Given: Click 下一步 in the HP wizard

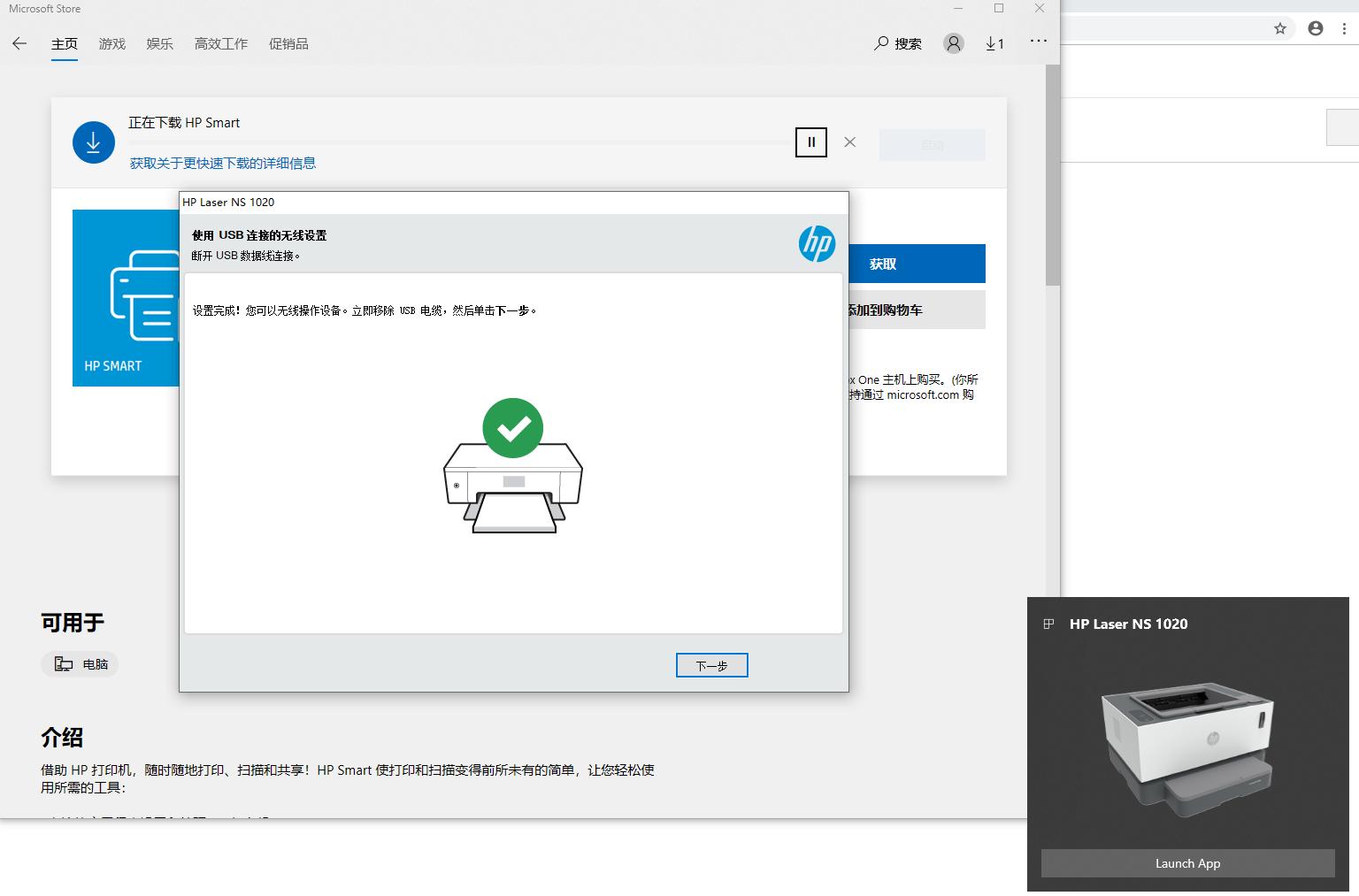Looking at the screenshot, I should coord(711,664).
